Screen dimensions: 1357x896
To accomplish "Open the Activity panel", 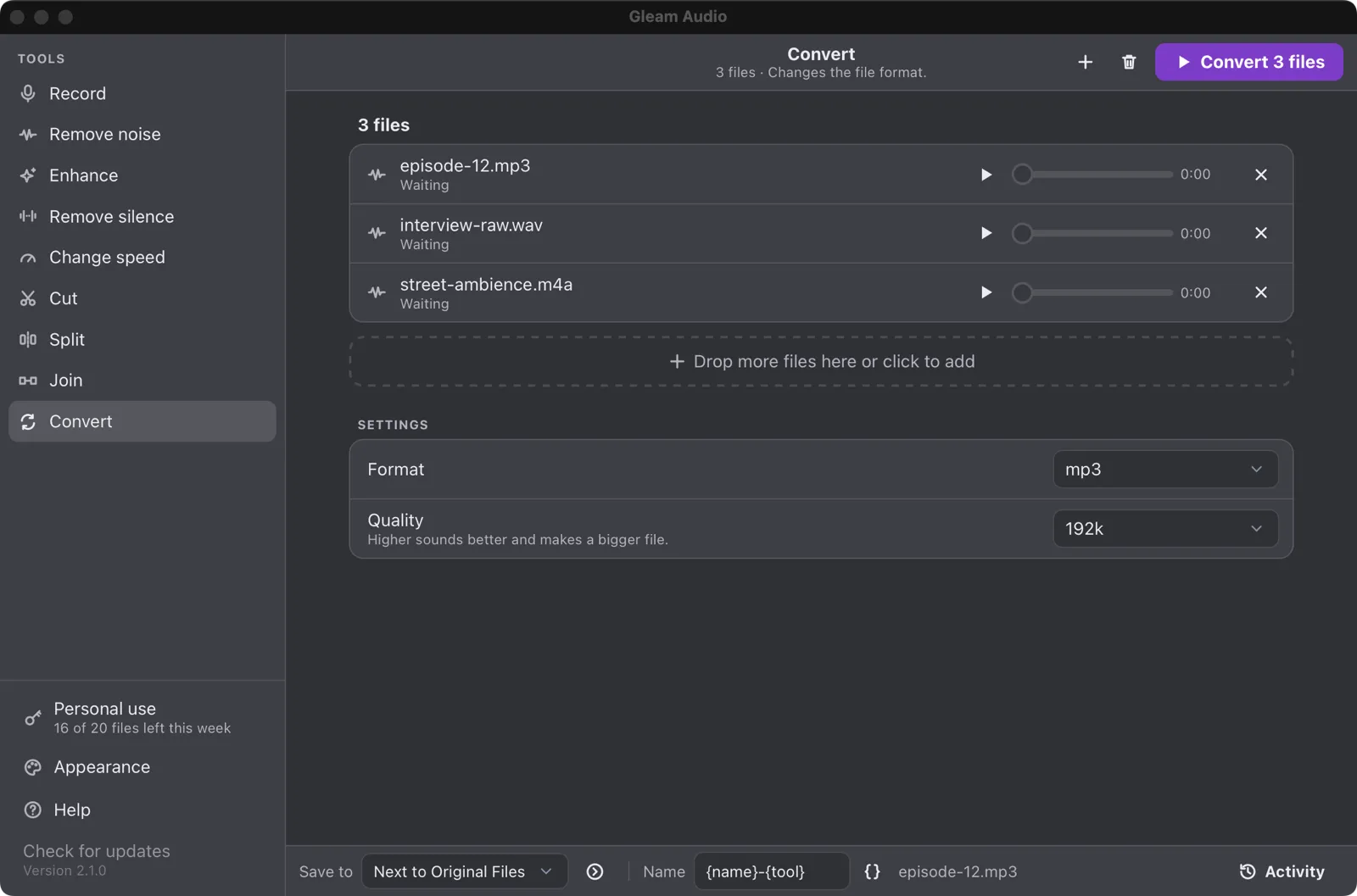I will click(x=1282, y=871).
